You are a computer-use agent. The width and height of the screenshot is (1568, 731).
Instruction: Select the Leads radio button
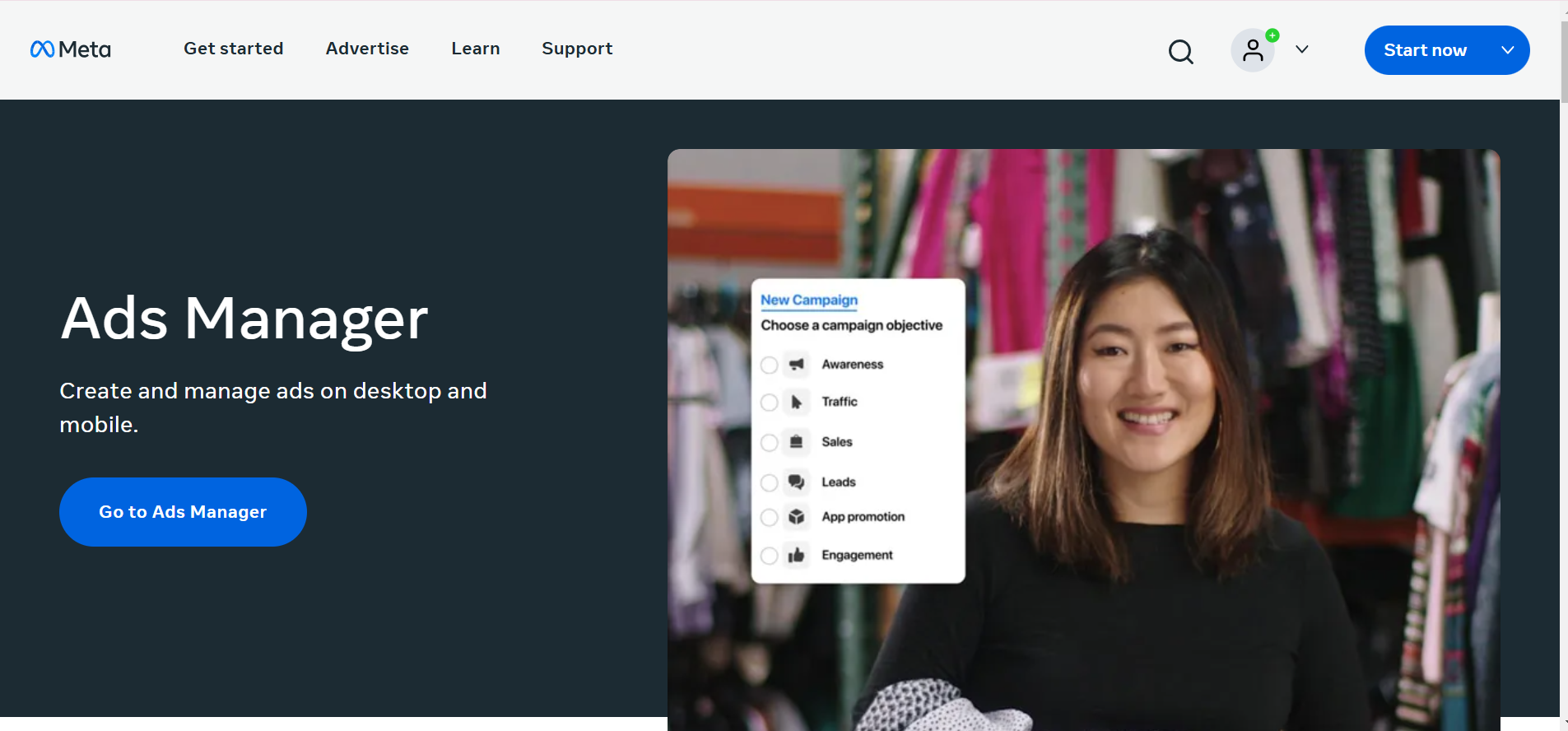tap(769, 482)
